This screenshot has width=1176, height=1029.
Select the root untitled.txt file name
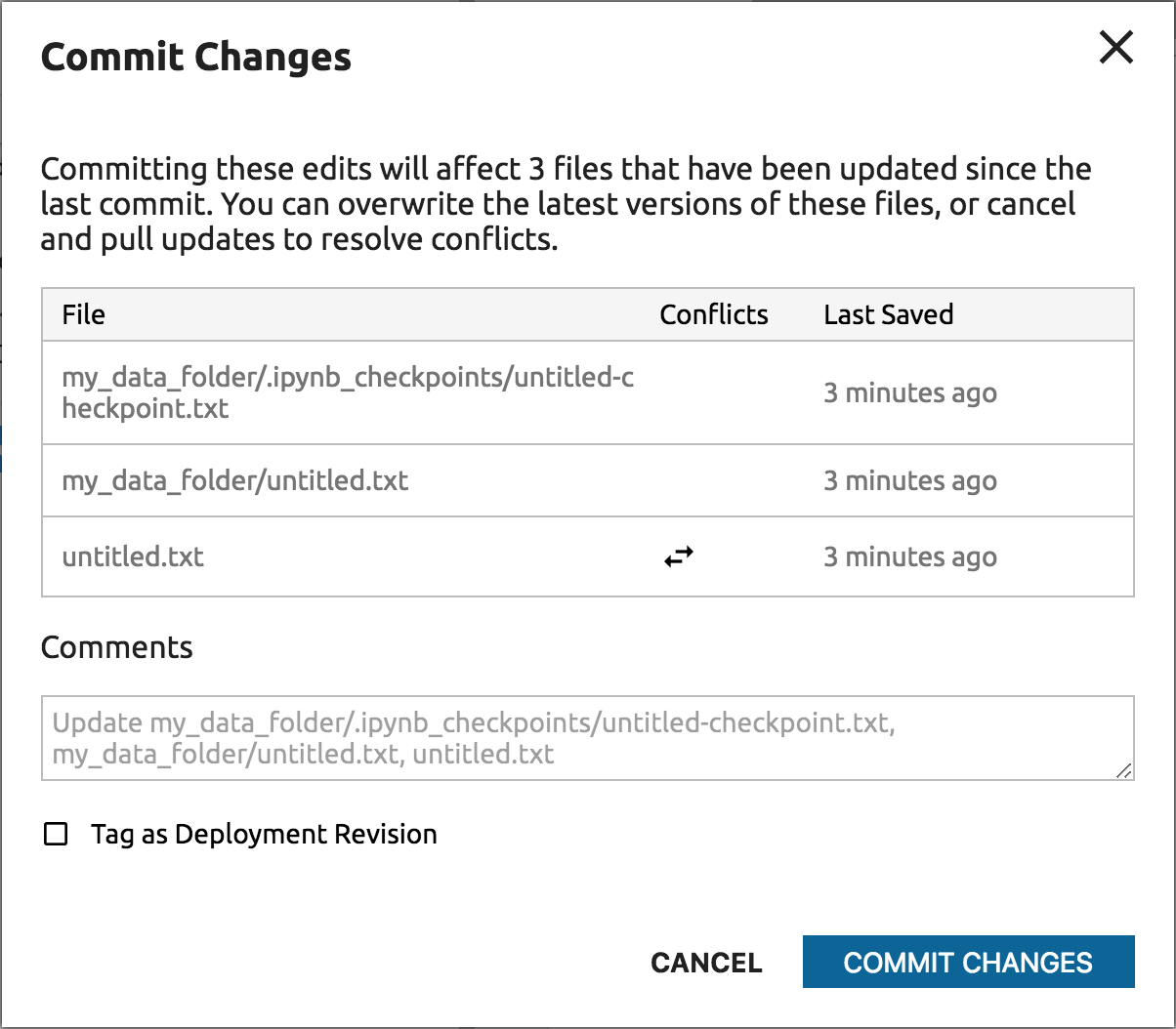[133, 557]
